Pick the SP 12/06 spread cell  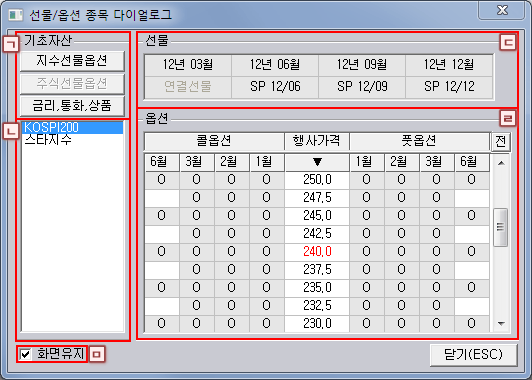point(275,87)
